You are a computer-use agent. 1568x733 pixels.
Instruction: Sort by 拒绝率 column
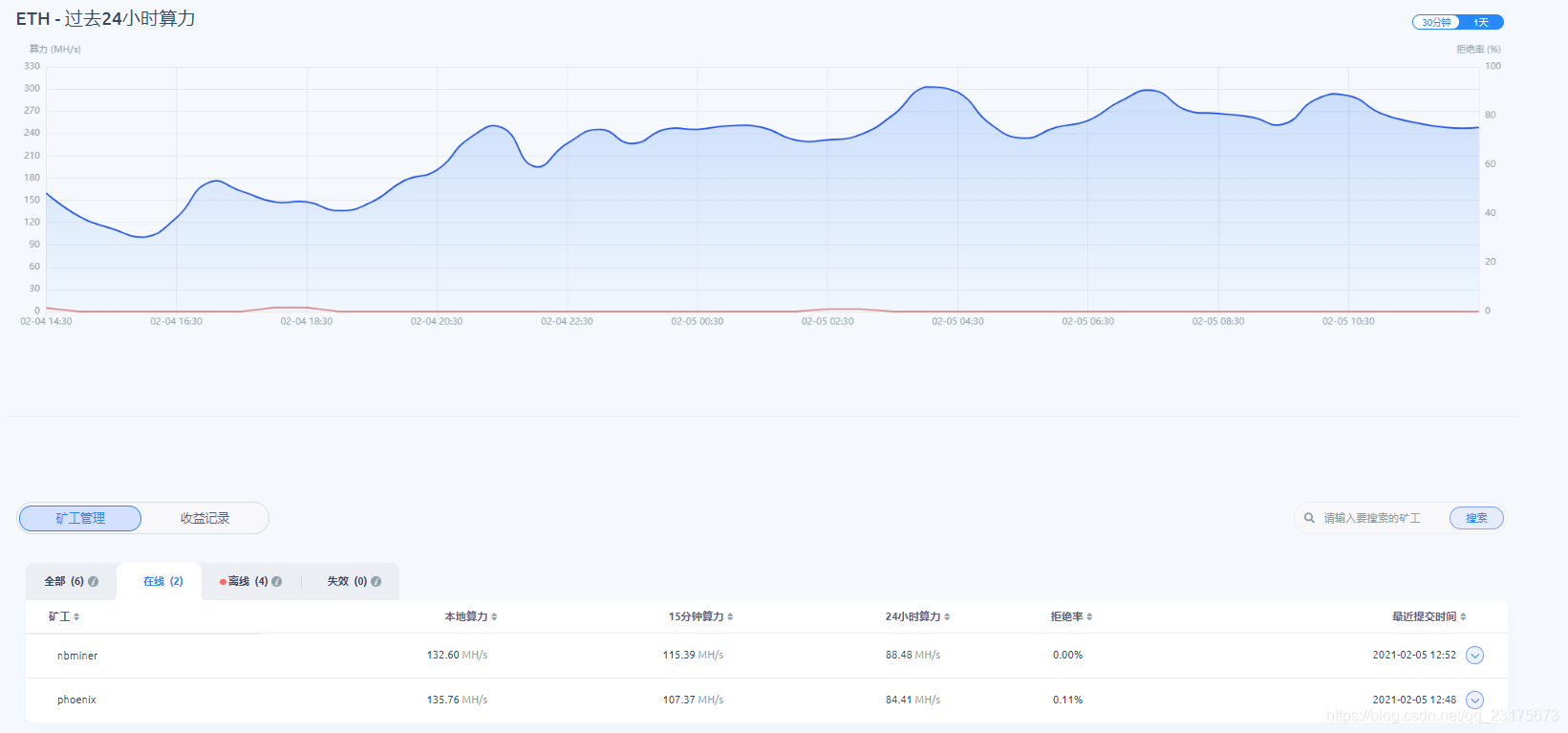coord(1071,616)
